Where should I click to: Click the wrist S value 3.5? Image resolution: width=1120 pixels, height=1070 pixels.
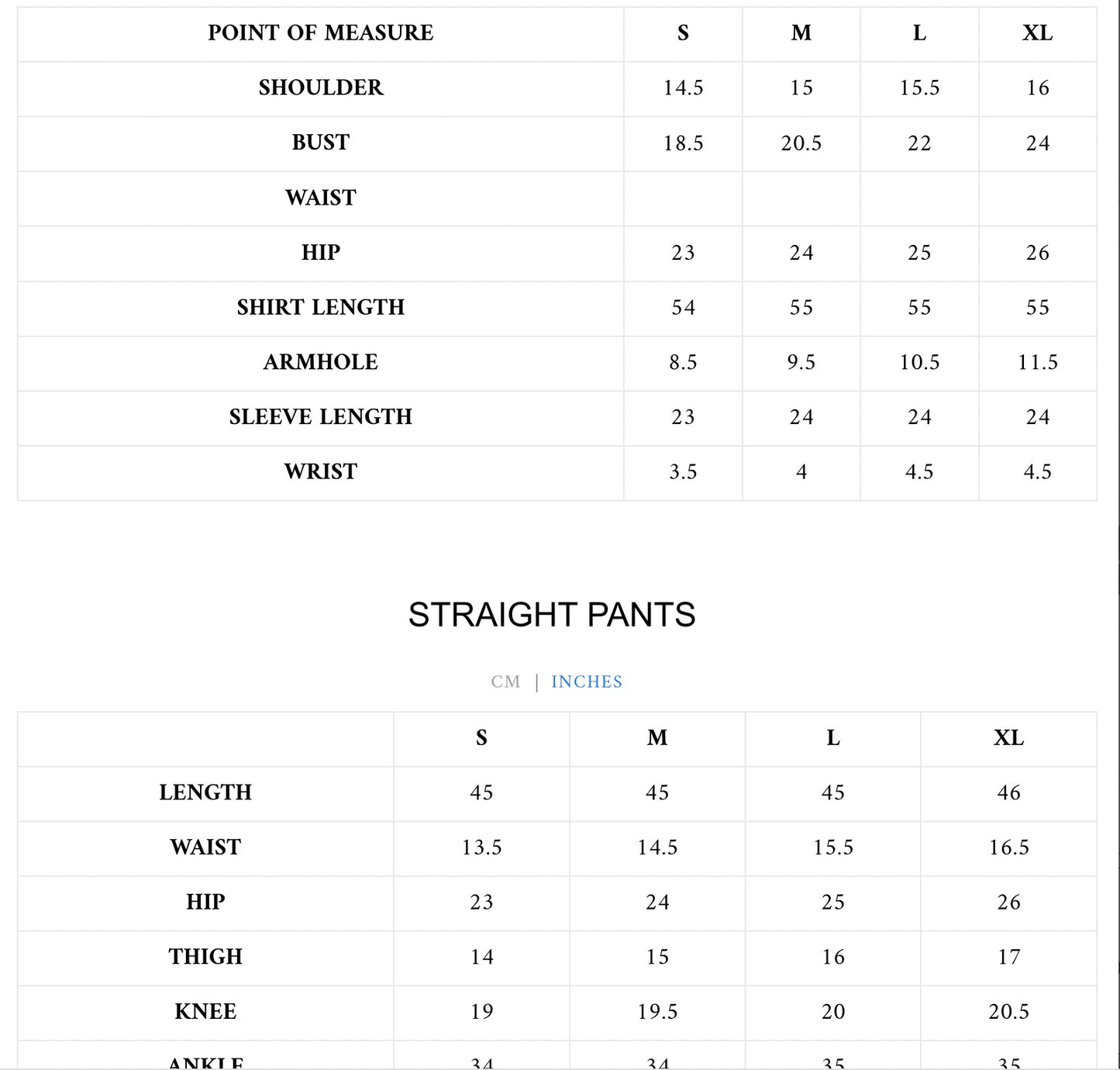pos(683,472)
